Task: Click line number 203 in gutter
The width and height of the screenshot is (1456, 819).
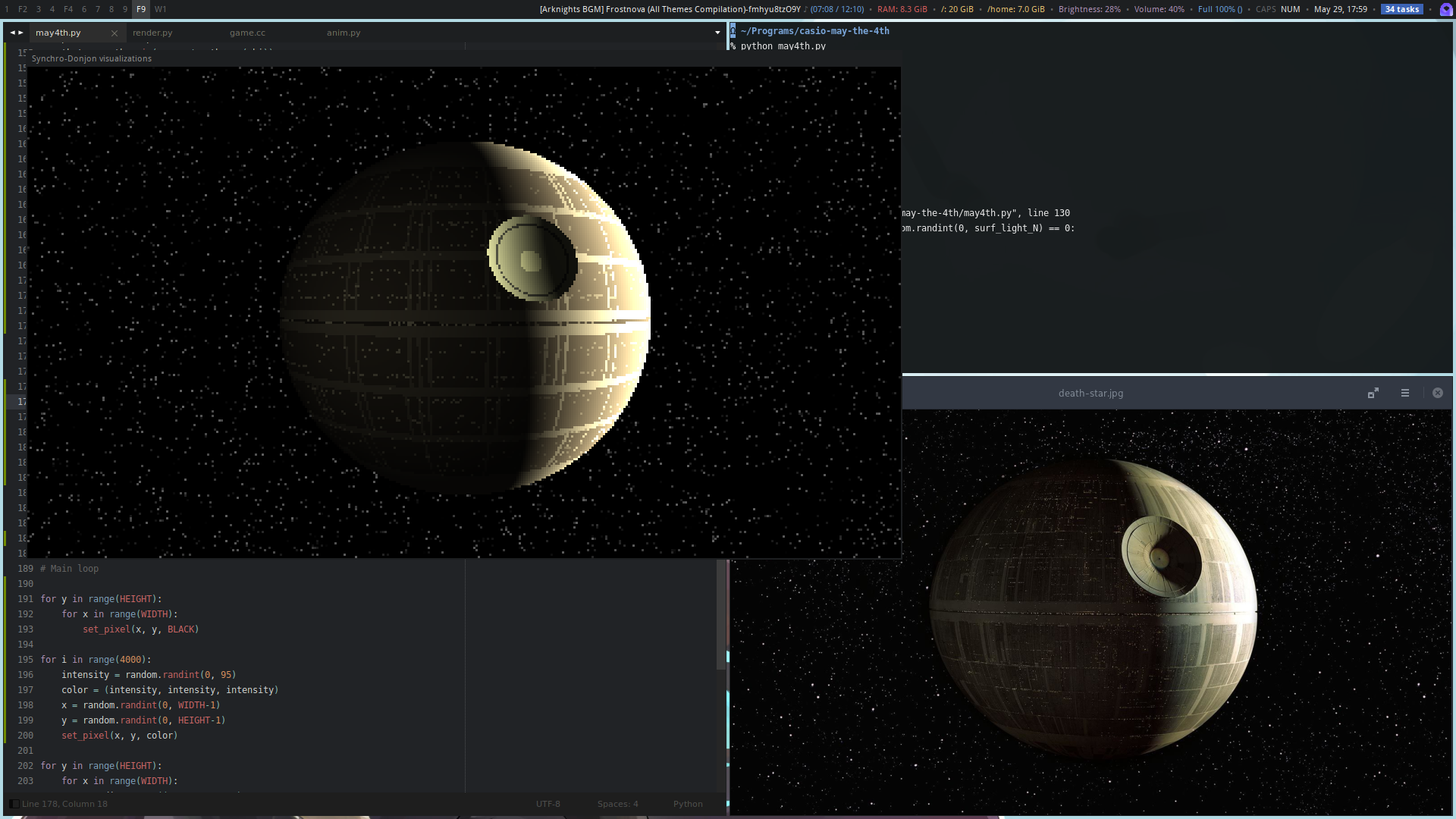Action: tap(25, 781)
